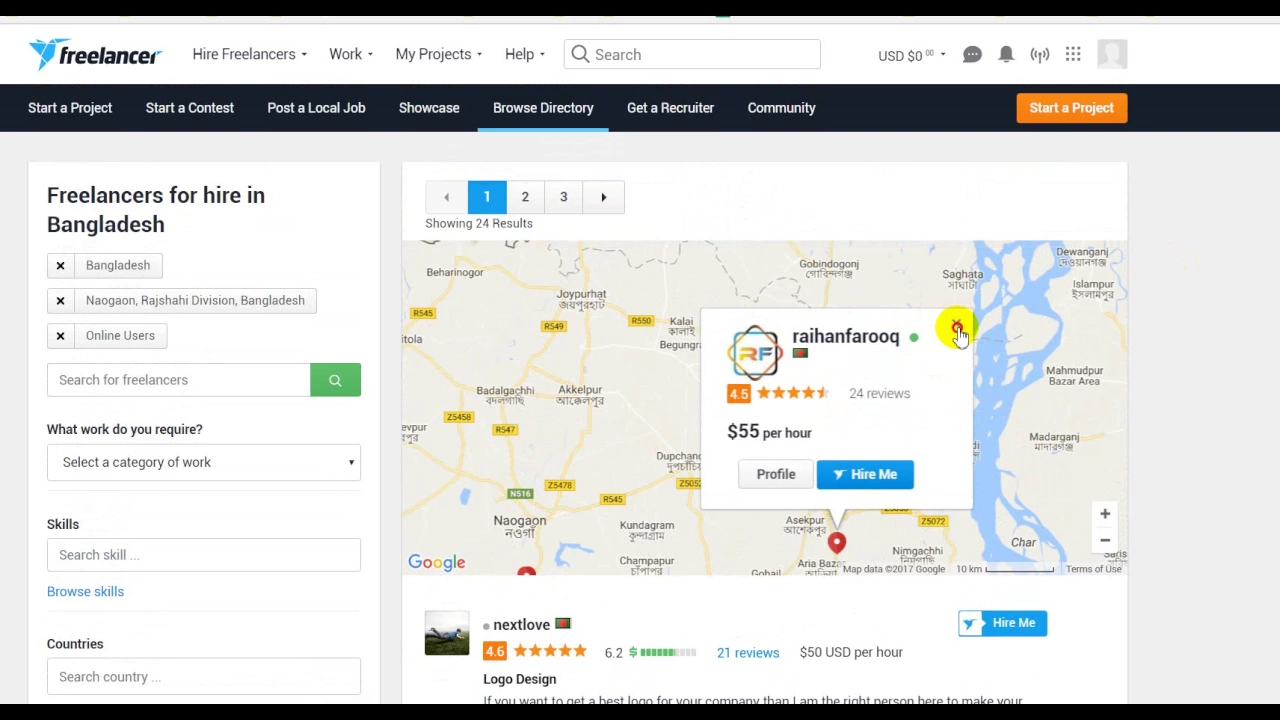Go to the previous results page arrow
Viewport: 1280px width, 720px height.
[446, 197]
